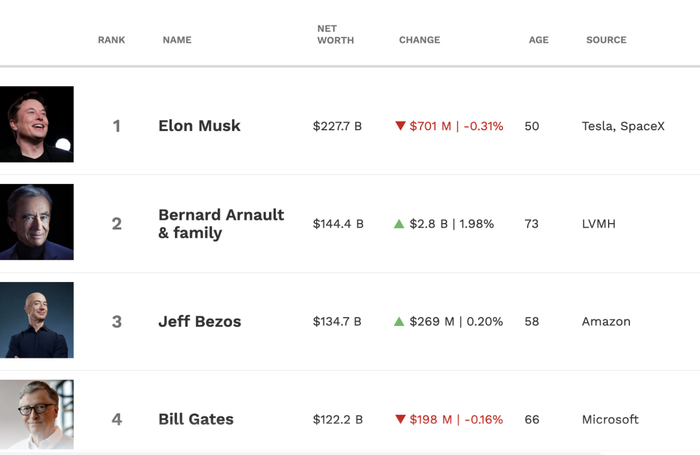Viewport: 700px width, 455px height.
Task: Open the Elon Musk name link
Action: [x=199, y=126]
